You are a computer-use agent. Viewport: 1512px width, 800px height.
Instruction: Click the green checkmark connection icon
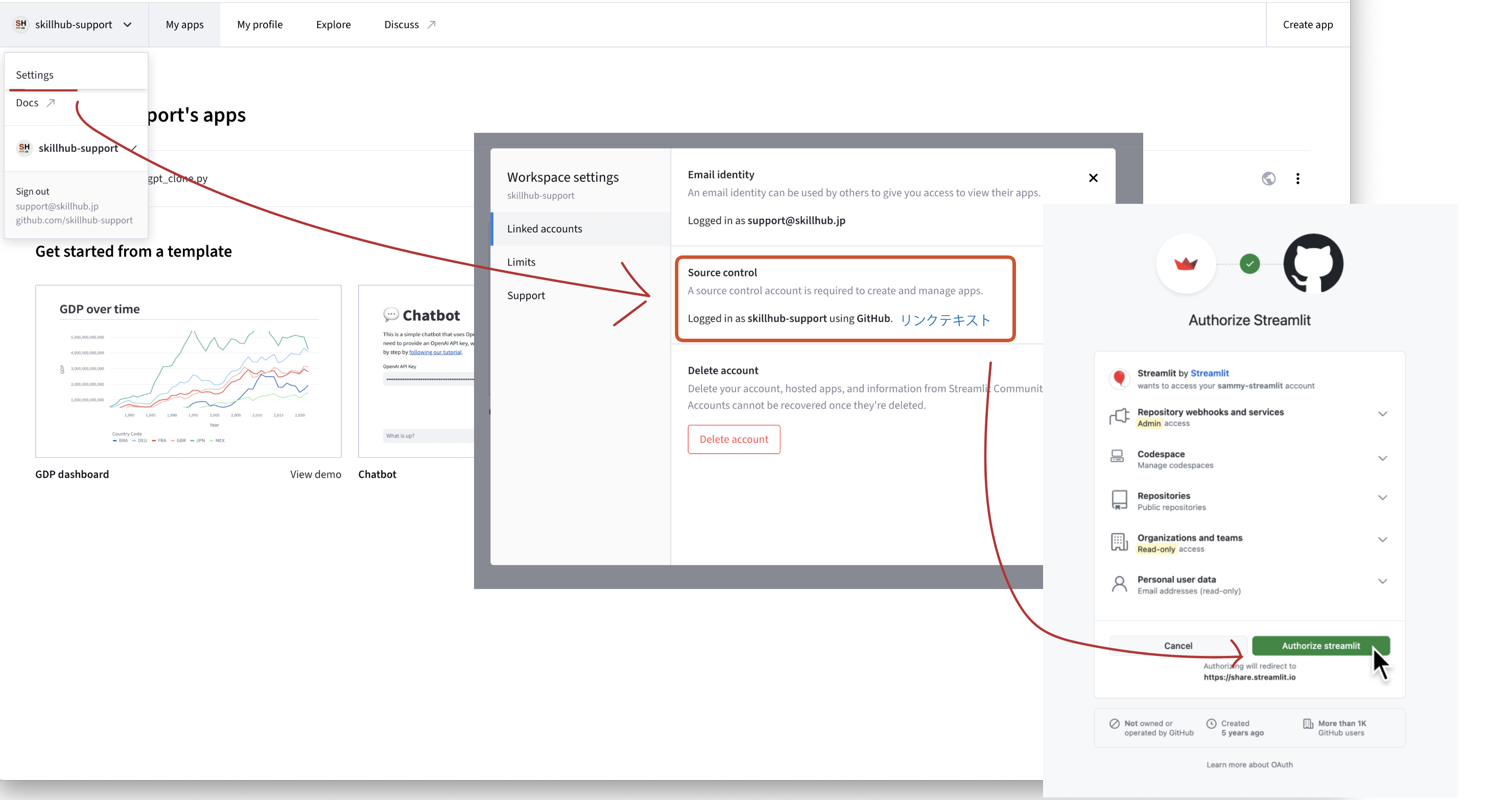tap(1249, 264)
